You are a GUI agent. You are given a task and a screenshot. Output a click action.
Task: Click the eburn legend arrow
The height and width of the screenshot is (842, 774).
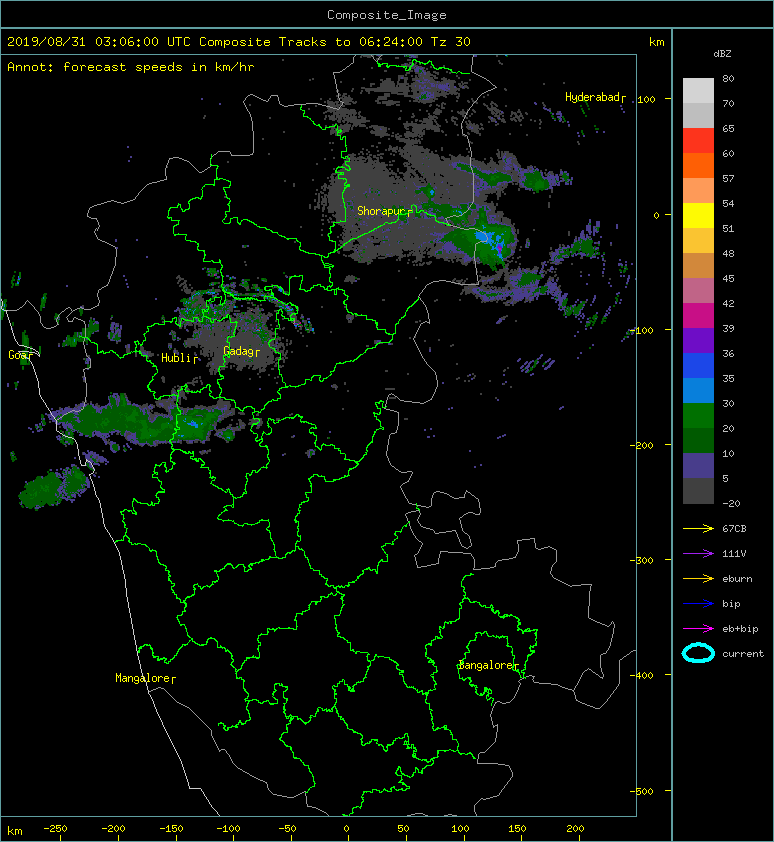(x=698, y=578)
